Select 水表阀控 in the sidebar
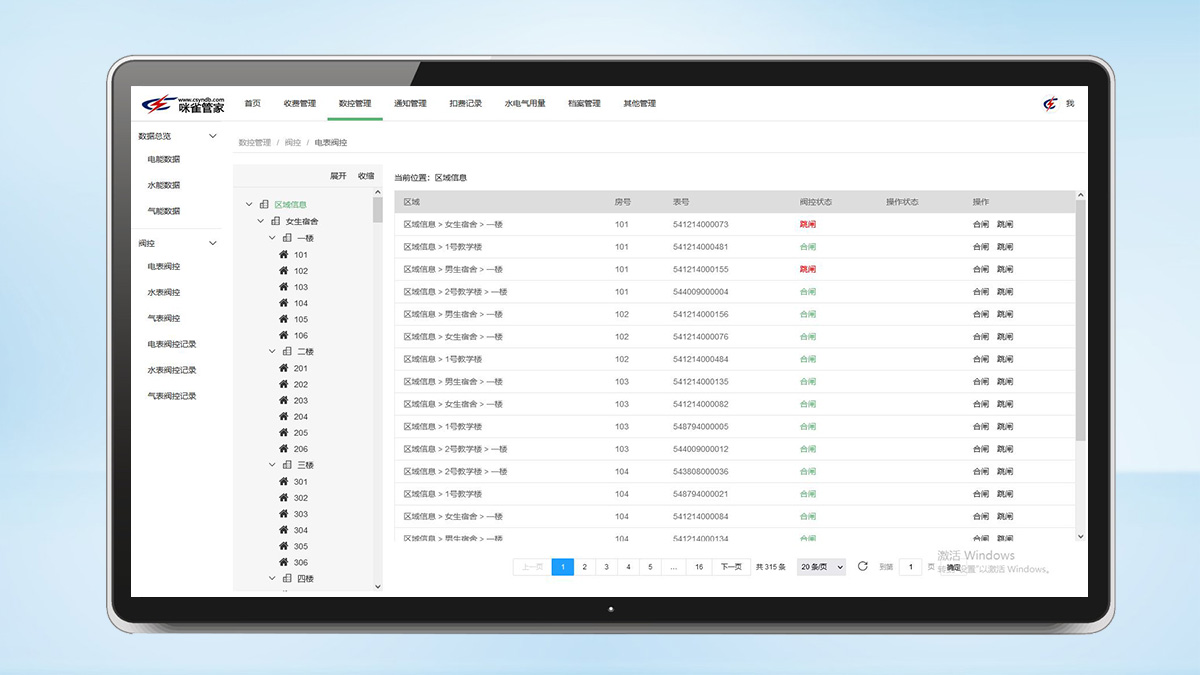Screen dimensions: 1200x675 164,292
